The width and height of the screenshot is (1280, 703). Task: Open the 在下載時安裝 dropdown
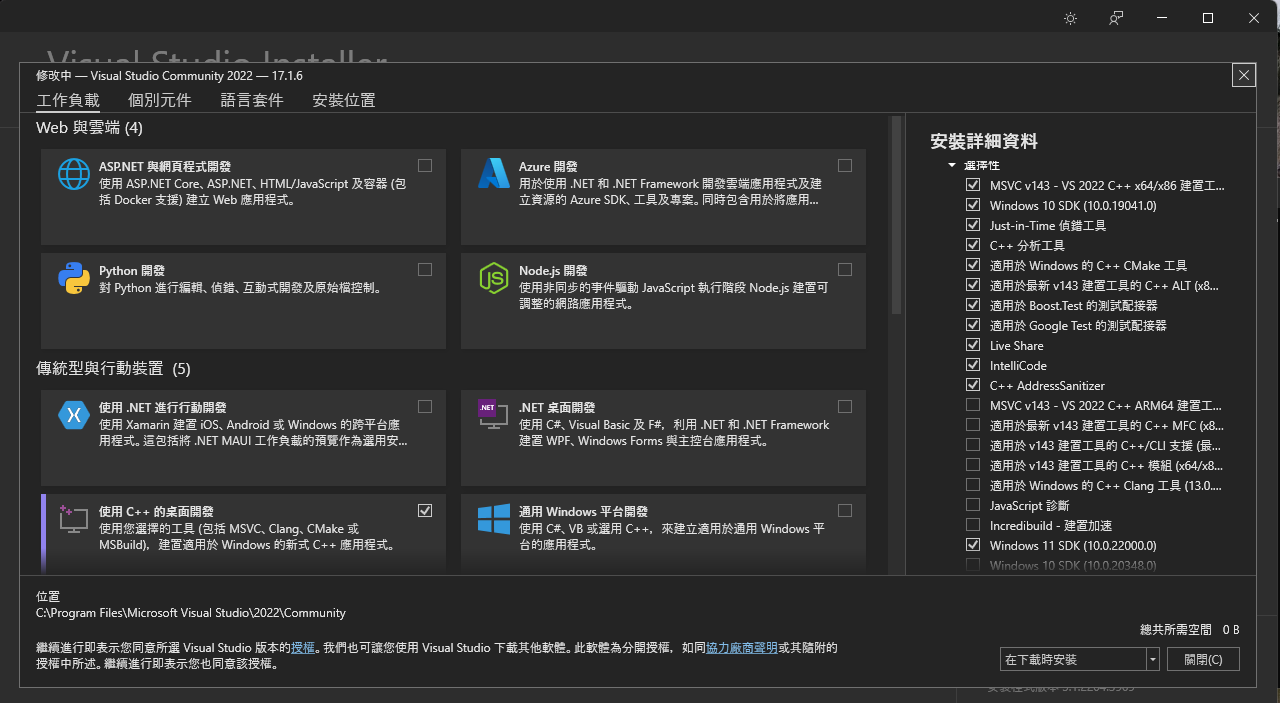1153,659
